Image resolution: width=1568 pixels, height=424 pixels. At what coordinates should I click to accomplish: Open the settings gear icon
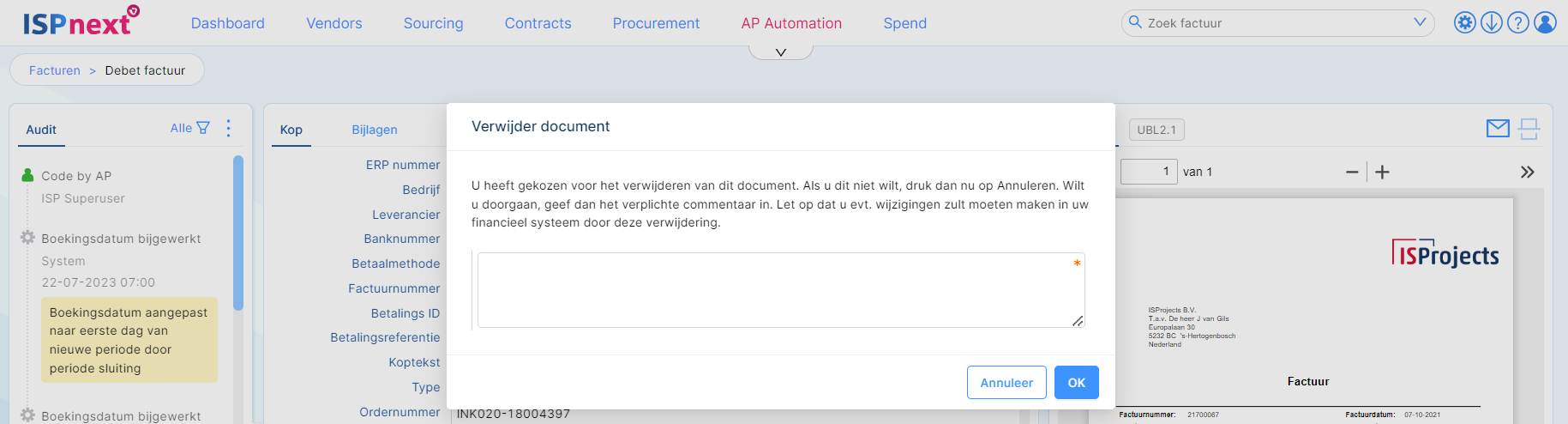point(1465,22)
